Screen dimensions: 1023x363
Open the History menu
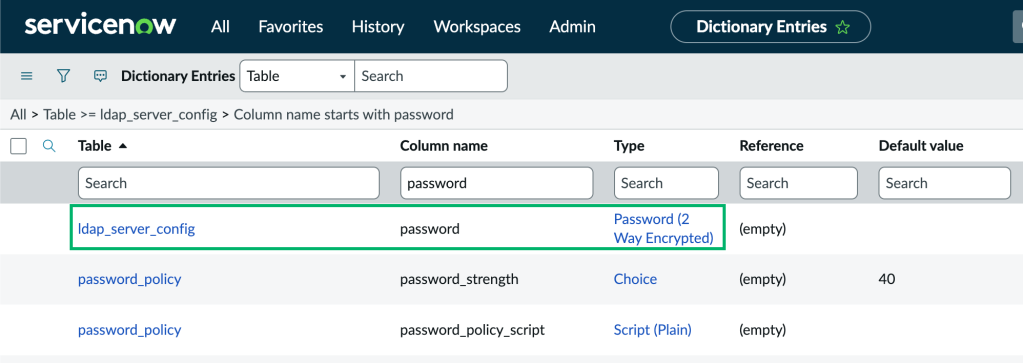pos(378,27)
